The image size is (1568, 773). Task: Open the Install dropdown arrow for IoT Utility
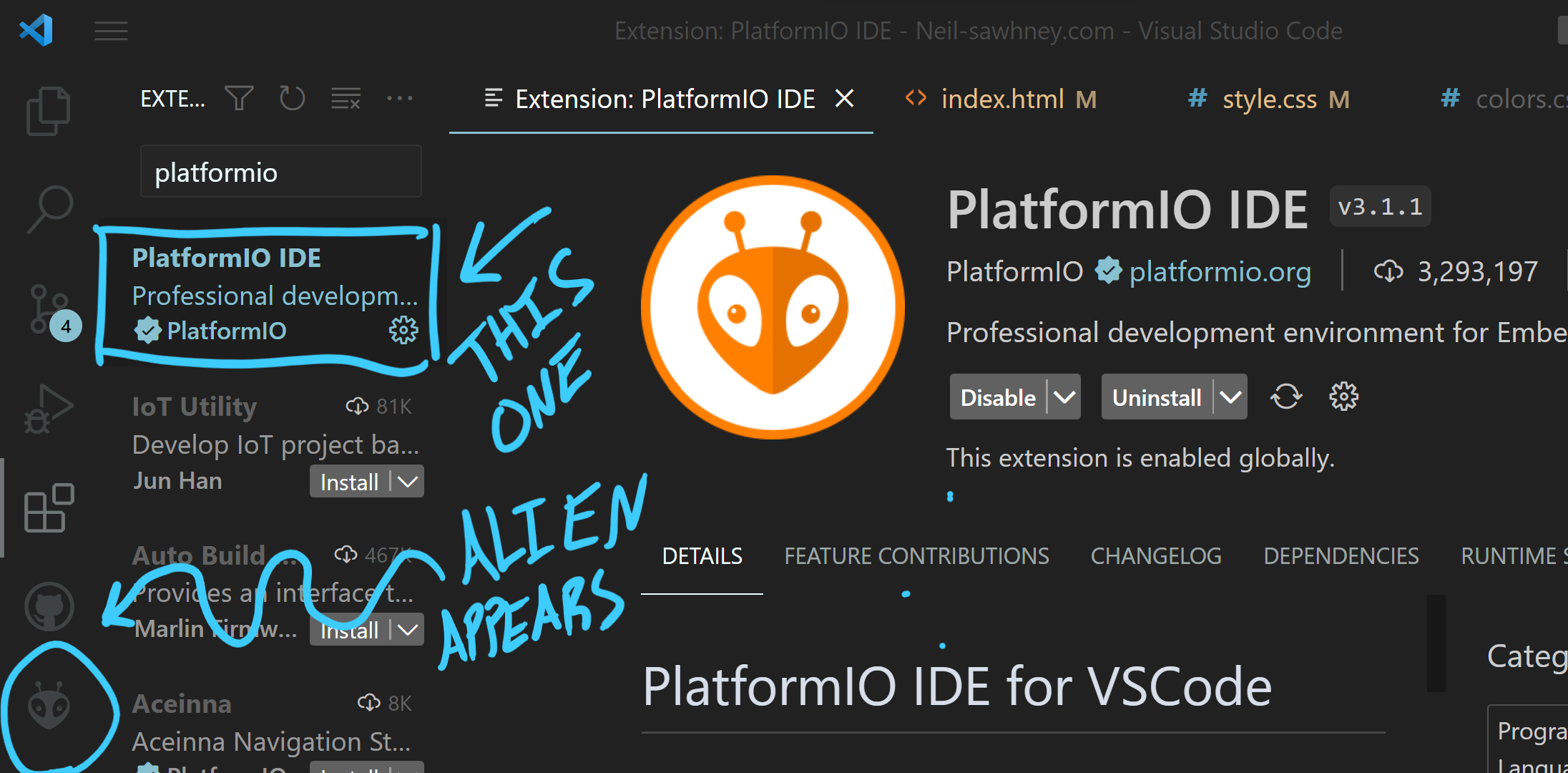408,482
